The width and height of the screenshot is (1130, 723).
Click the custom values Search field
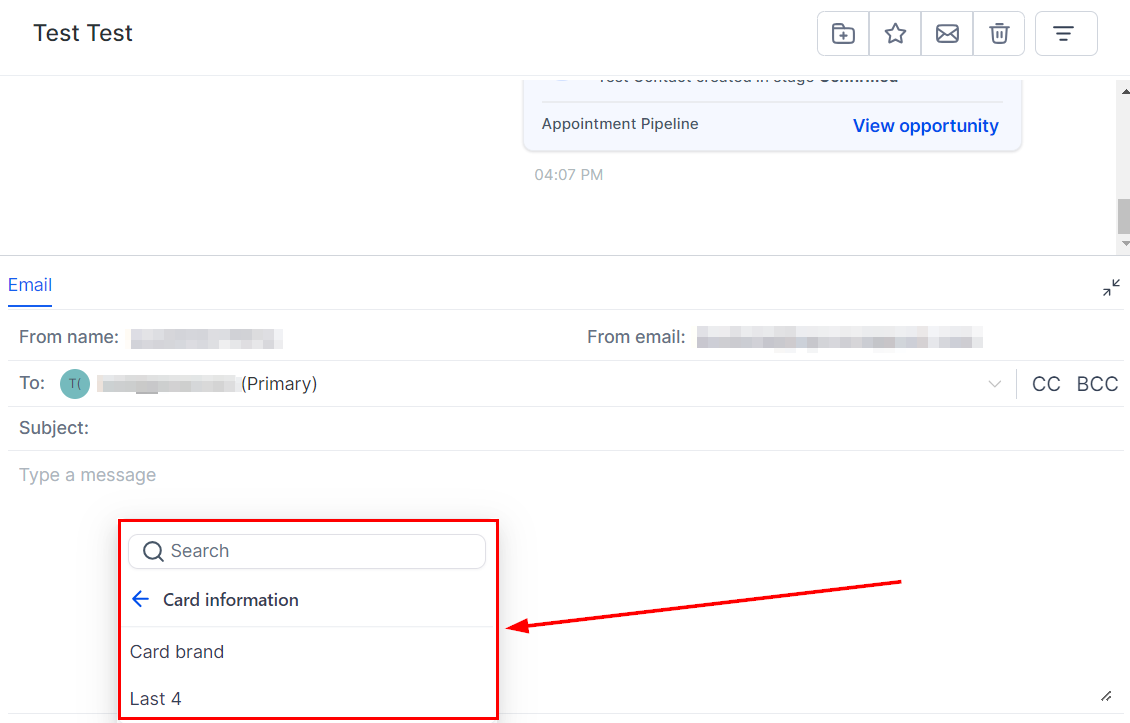point(307,551)
